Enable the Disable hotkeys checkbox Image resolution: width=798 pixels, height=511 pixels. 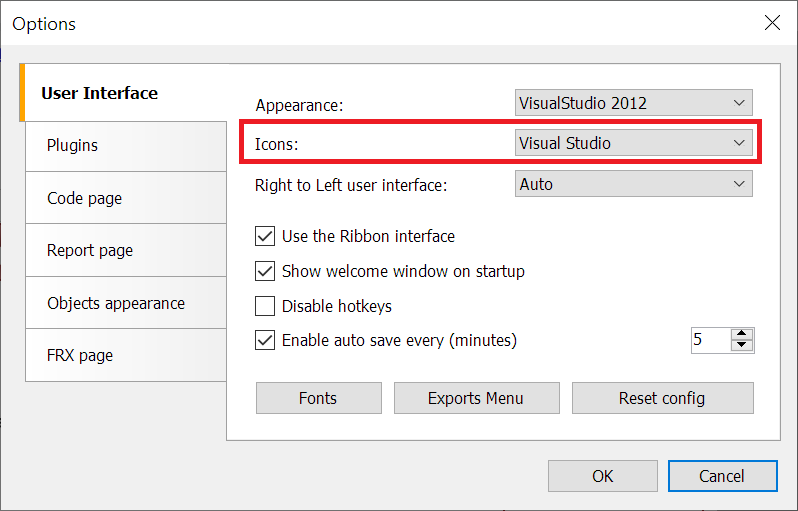pos(265,306)
